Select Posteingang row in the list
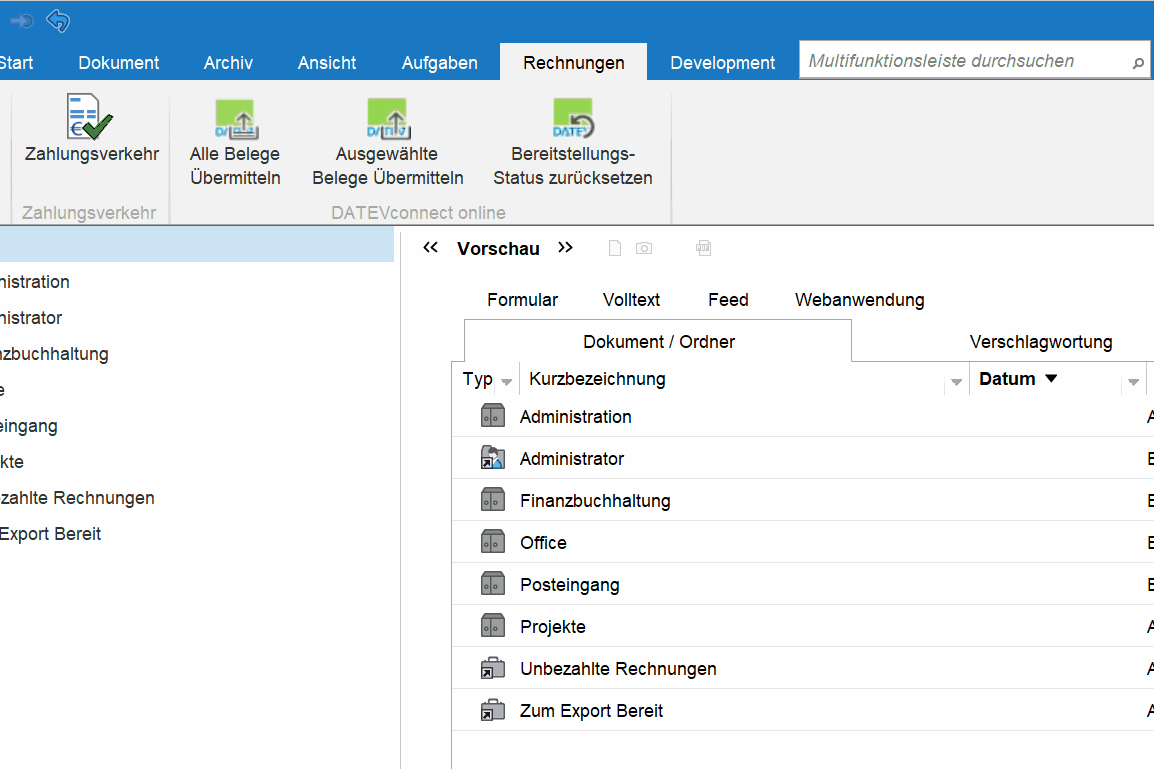The width and height of the screenshot is (1154, 769). click(x=802, y=584)
